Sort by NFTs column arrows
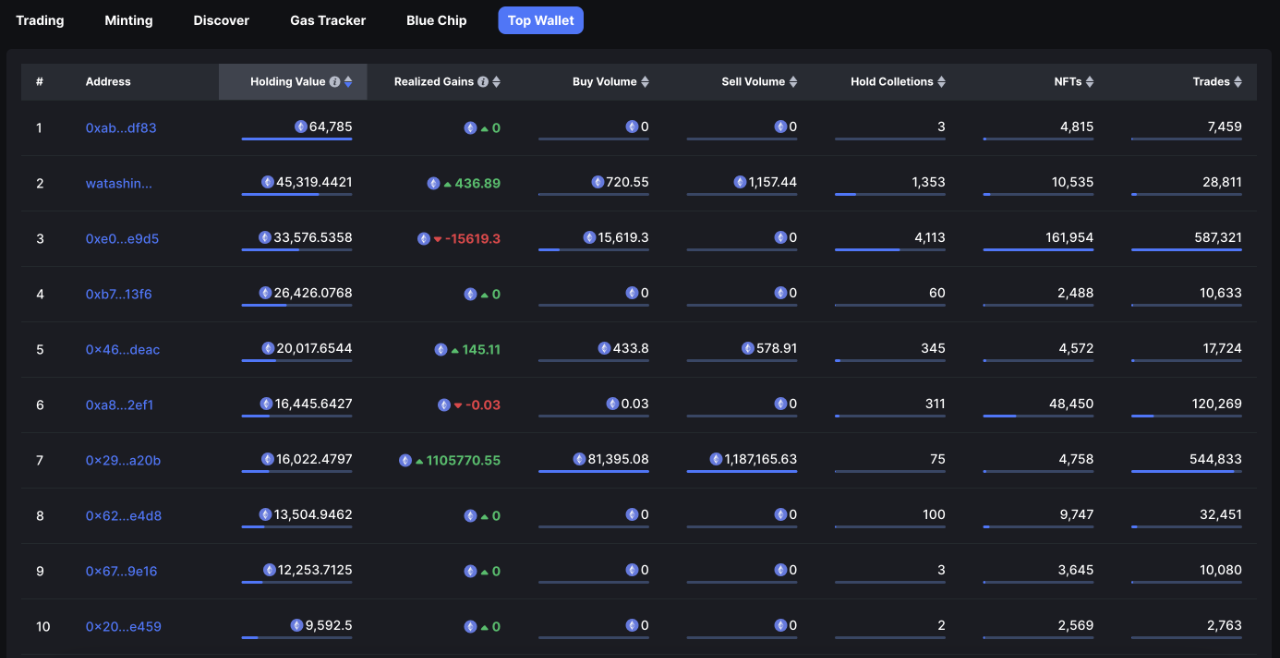Viewport: 1280px width, 658px height. [x=1089, y=82]
